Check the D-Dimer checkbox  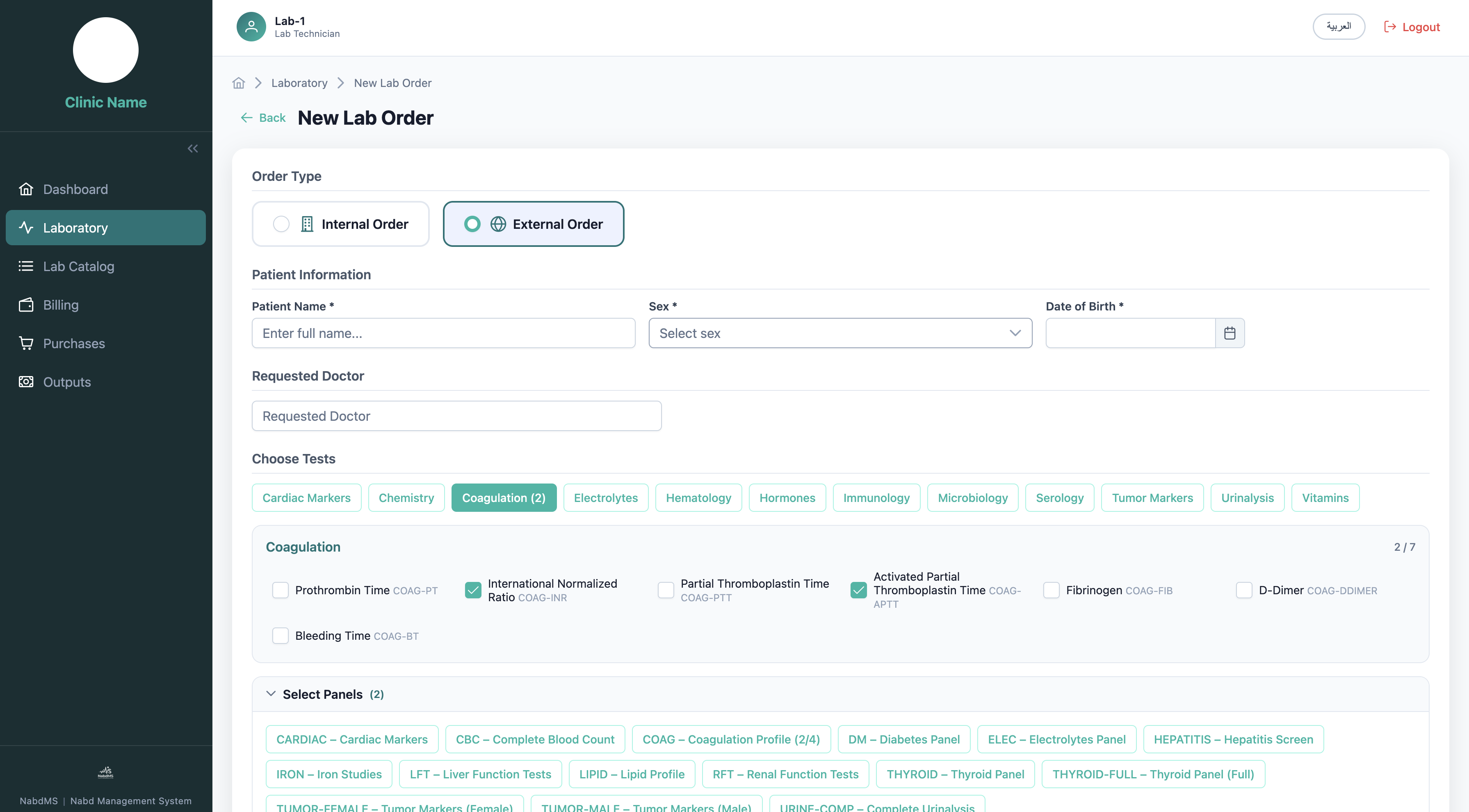1244,590
